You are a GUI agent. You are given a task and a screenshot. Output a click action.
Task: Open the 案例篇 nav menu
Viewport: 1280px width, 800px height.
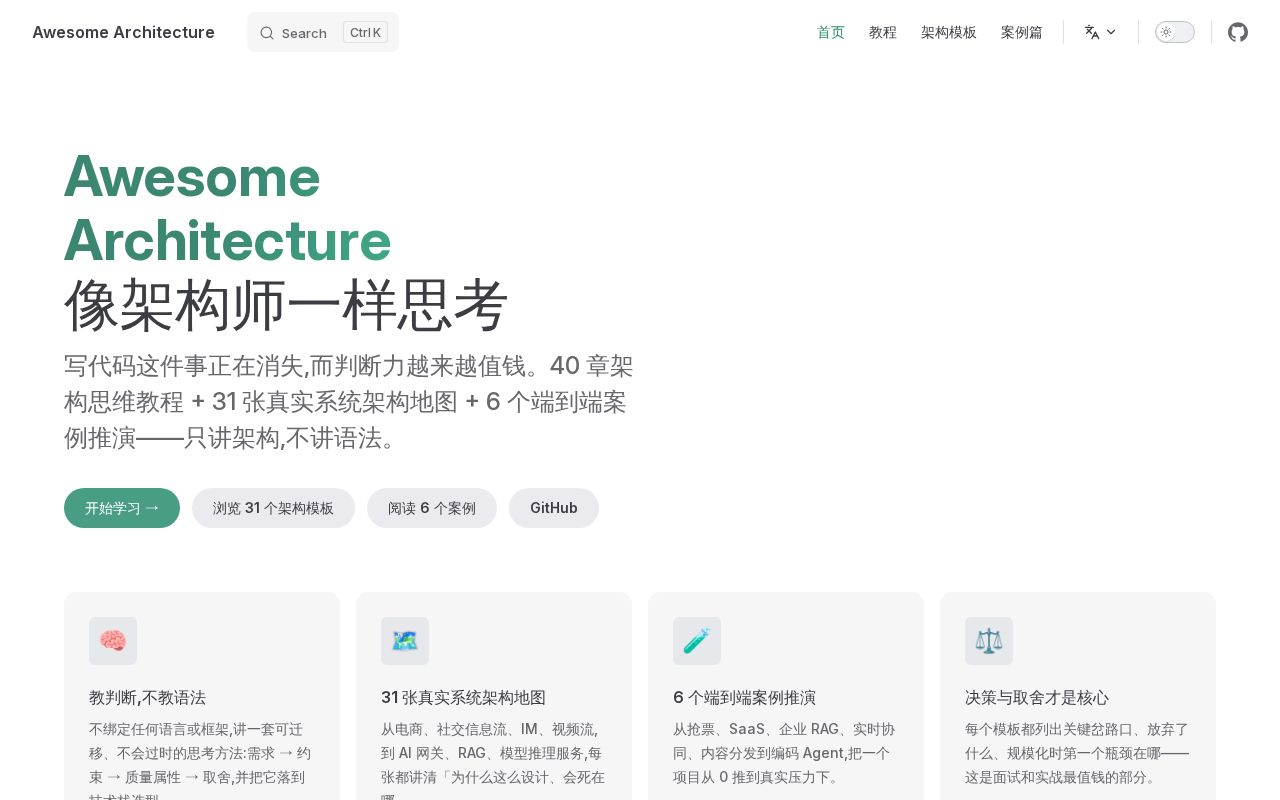pyautogui.click(x=1022, y=32)
